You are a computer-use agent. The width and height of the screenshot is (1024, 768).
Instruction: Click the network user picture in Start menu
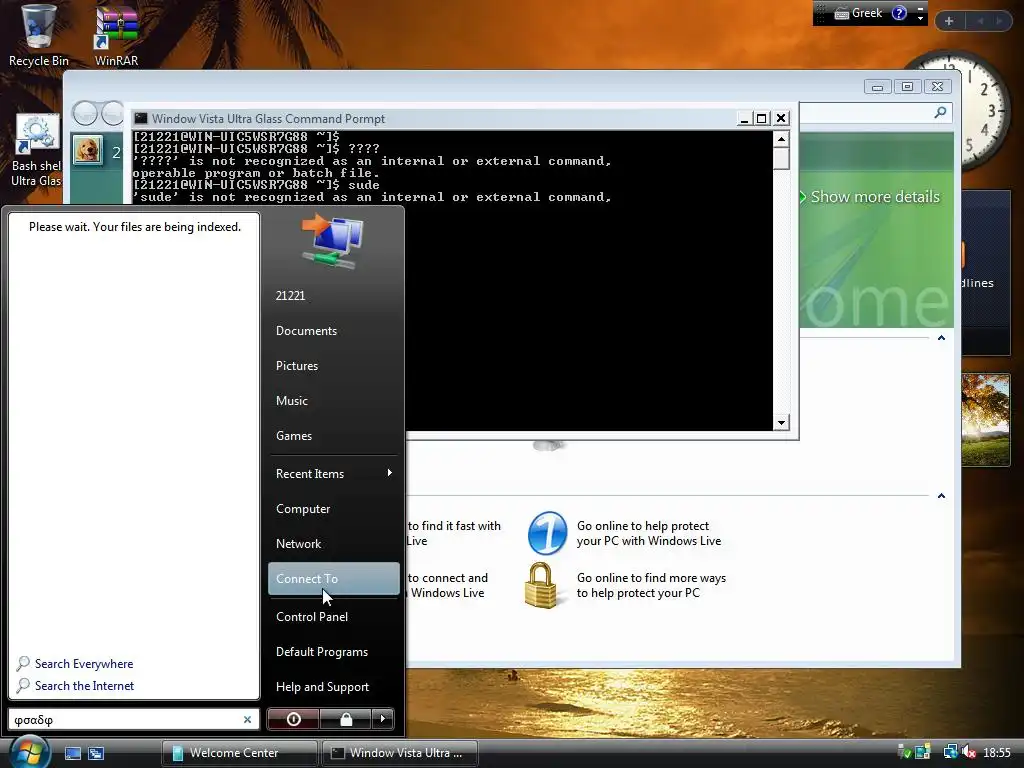[333, 240]
